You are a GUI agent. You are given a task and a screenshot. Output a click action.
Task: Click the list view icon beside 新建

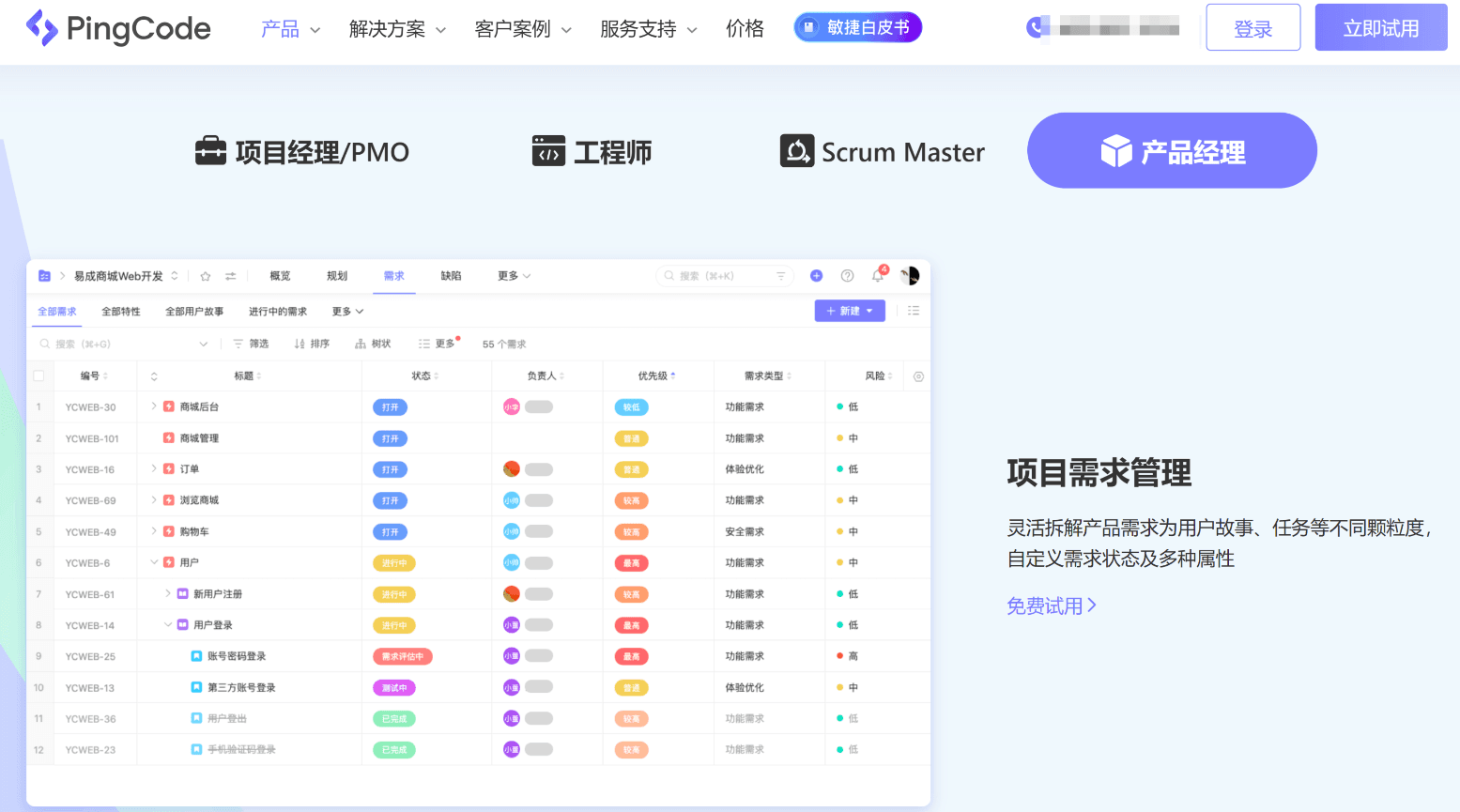[914, 311]
